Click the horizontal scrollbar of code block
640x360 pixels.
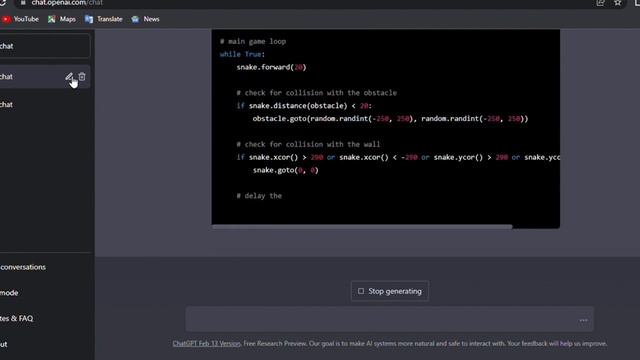[362, 227]
